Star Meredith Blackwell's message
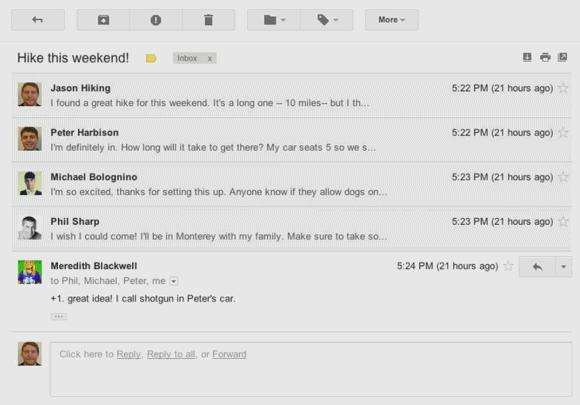The image size is (580, 405). [x=509, y=266]
